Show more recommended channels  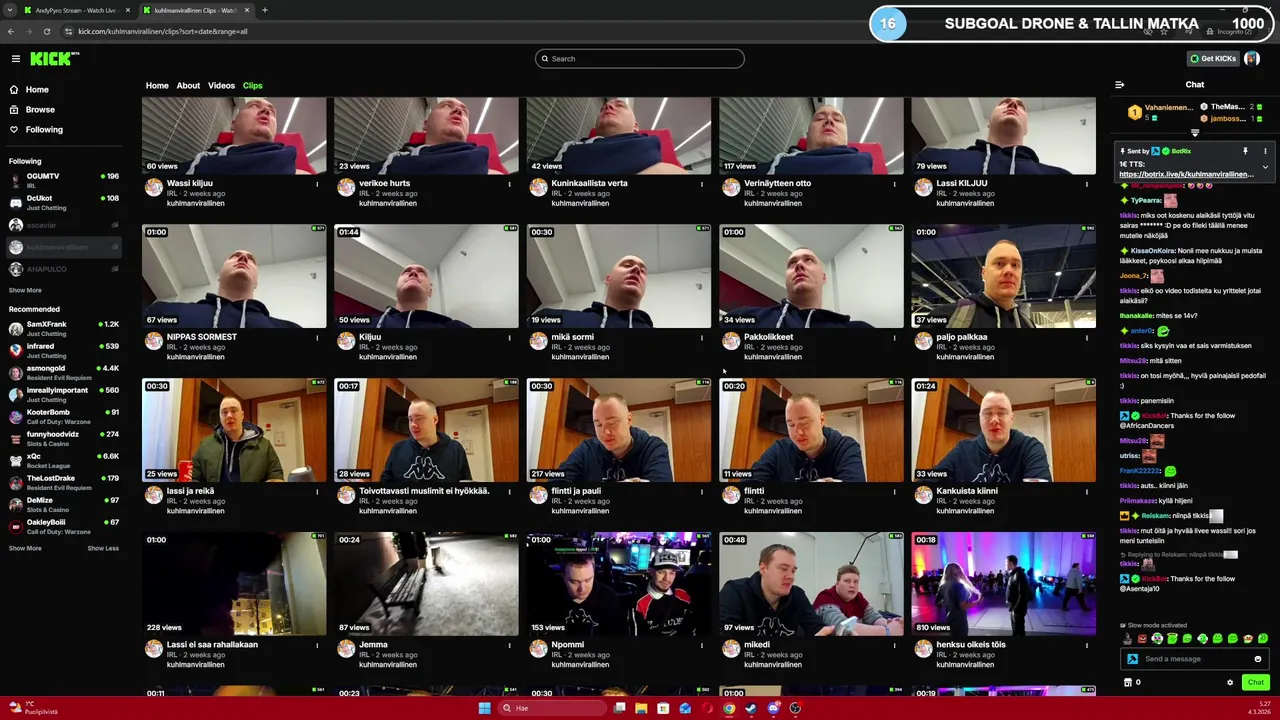tap(25, 548)
